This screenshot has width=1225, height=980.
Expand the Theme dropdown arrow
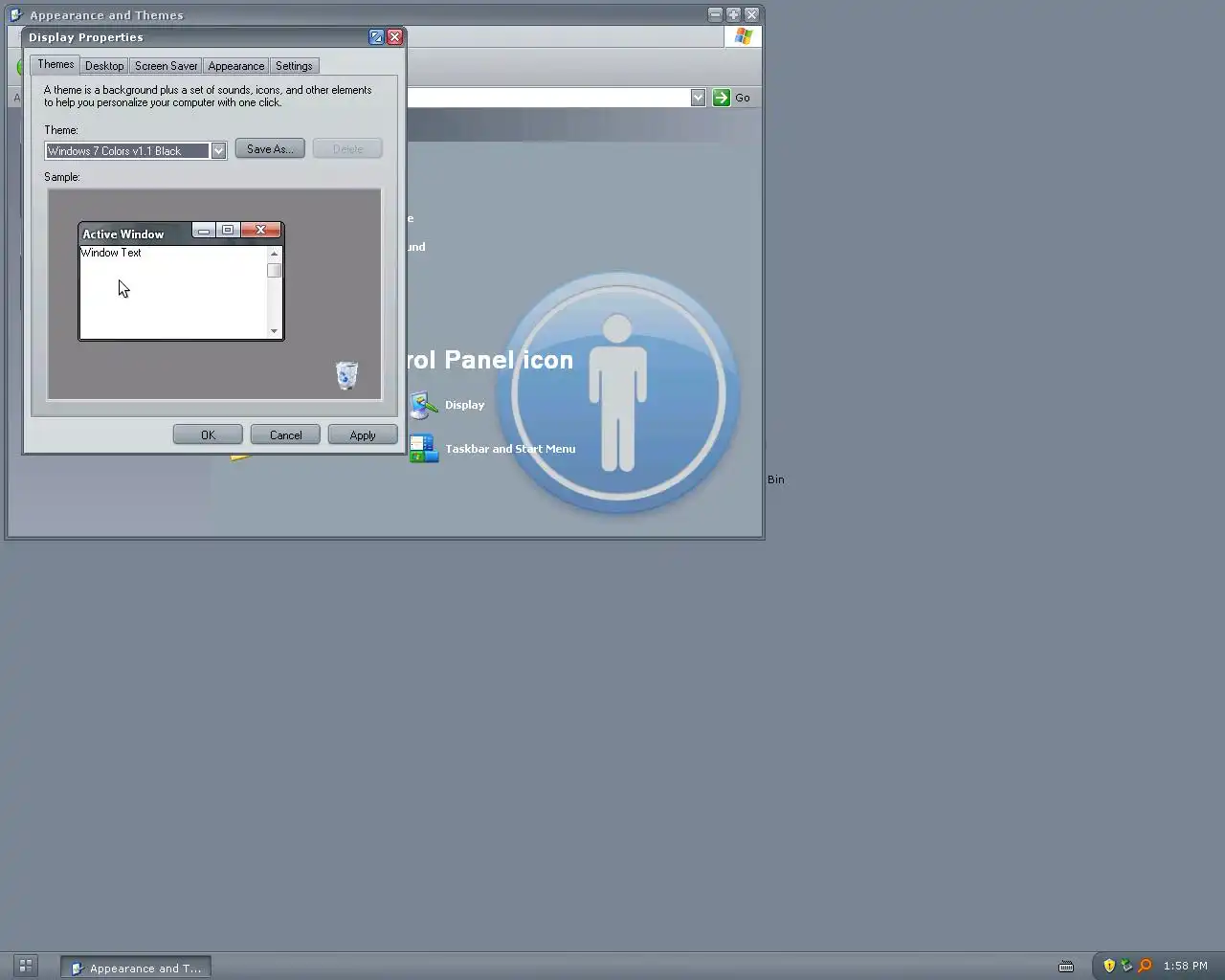tap(218, 150)
